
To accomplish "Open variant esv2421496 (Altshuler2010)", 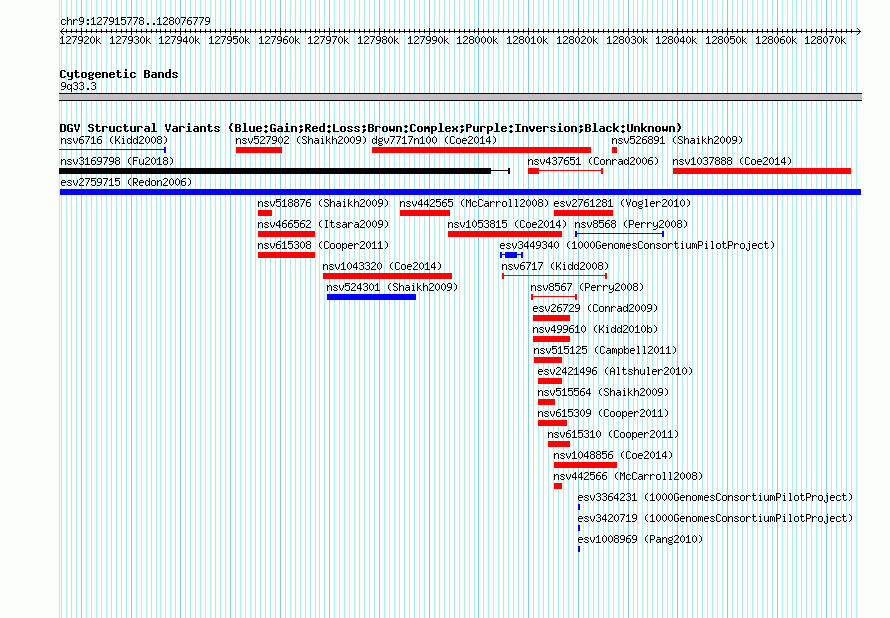I will pyautogui.click(x=615, y=371).
